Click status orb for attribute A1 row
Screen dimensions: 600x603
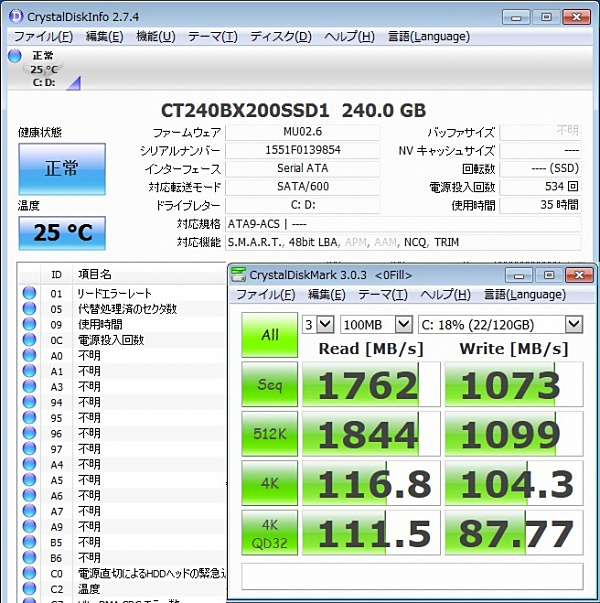(29, 371)
